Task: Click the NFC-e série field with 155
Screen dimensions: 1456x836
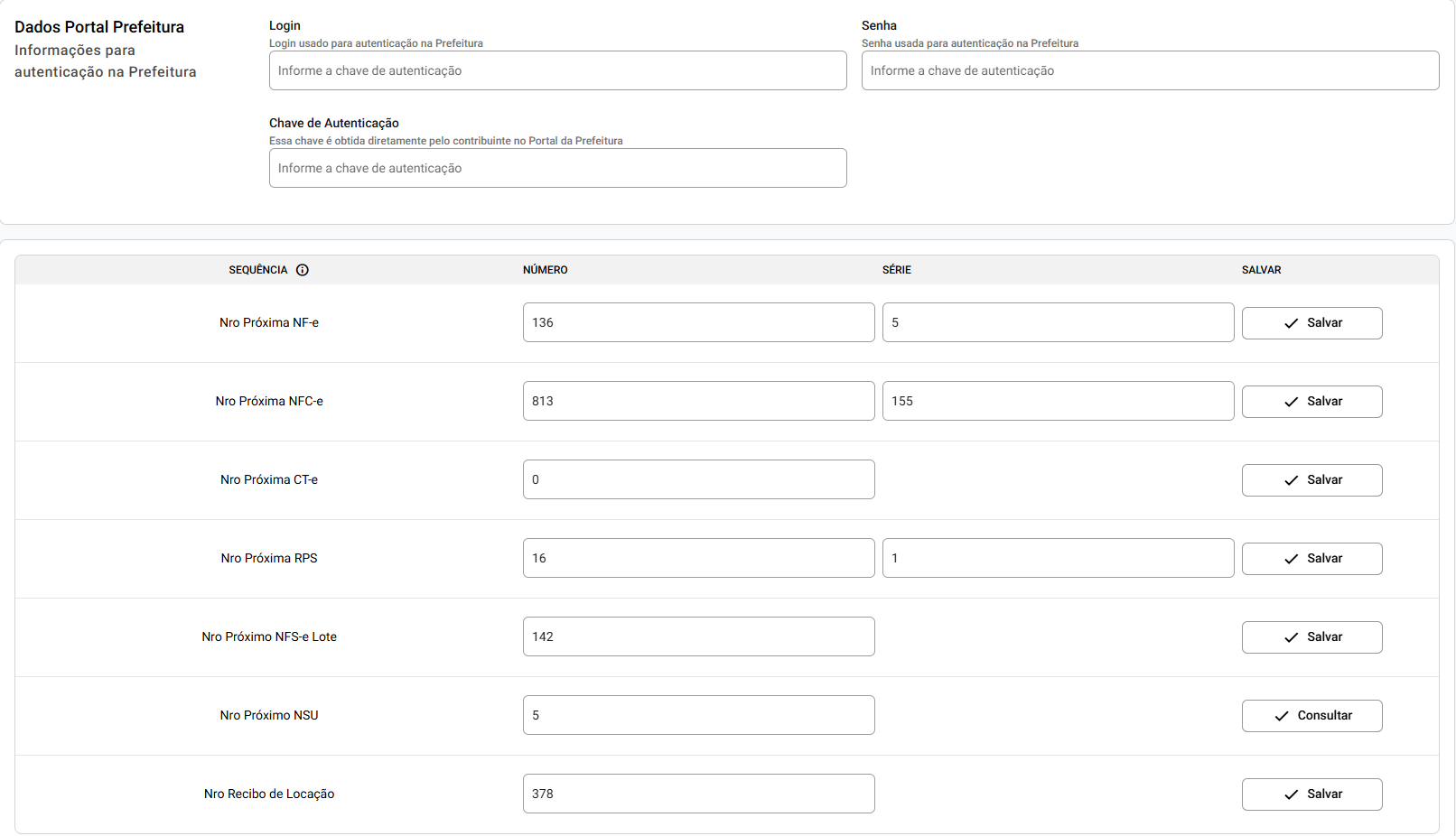Action: tap(1058, 401)
